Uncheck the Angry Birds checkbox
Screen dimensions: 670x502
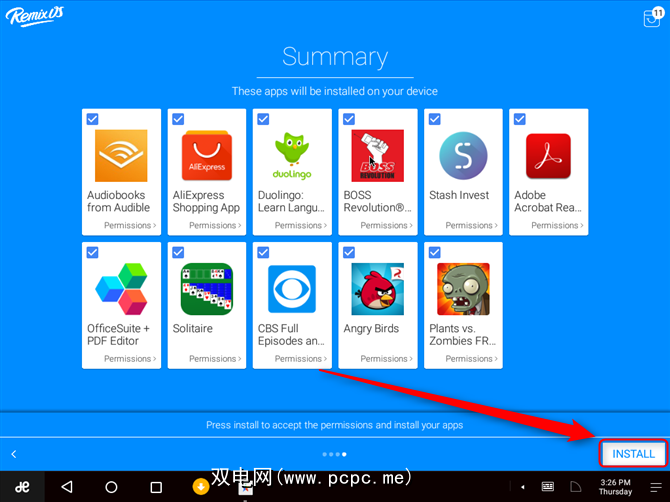coord(349,252)
